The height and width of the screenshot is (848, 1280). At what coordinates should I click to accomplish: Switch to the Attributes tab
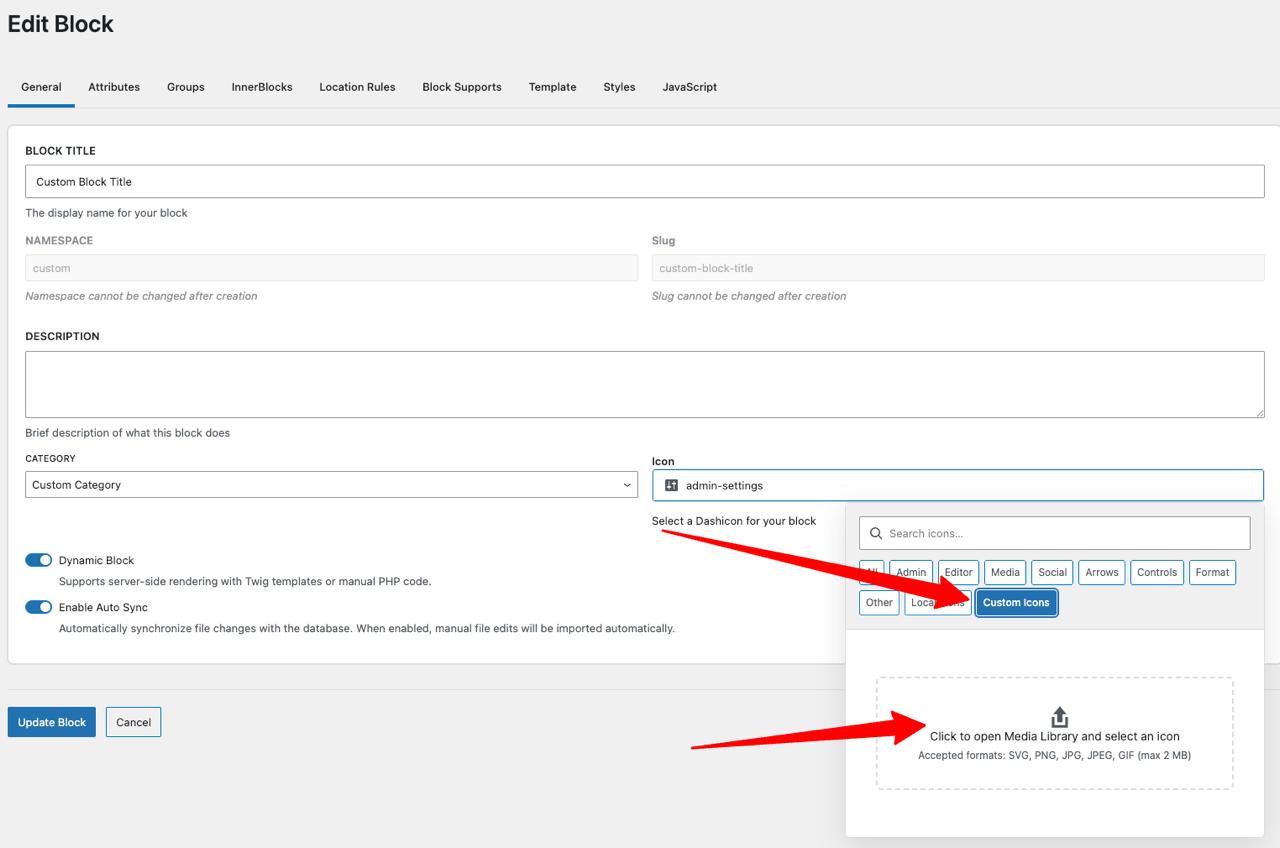[114, 87]
